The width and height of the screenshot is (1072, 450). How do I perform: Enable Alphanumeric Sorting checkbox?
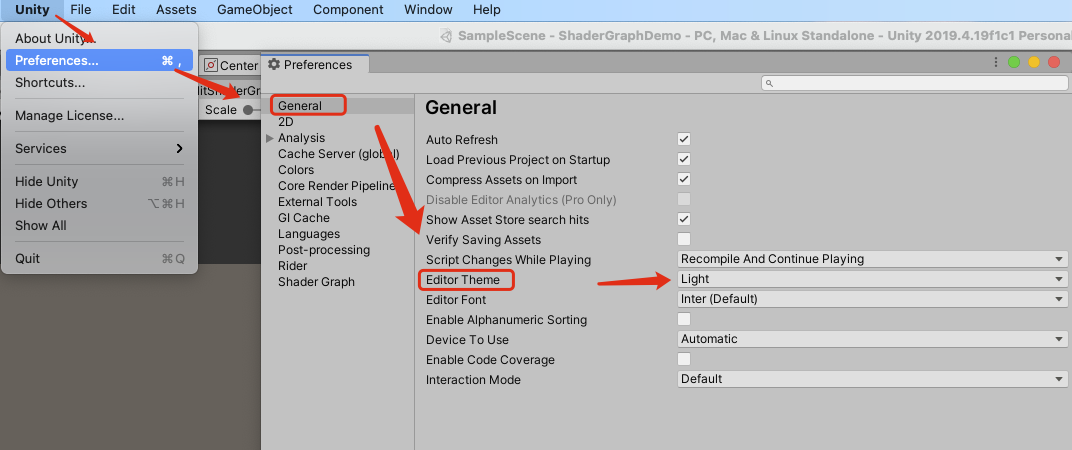click(x=684, y=319)
